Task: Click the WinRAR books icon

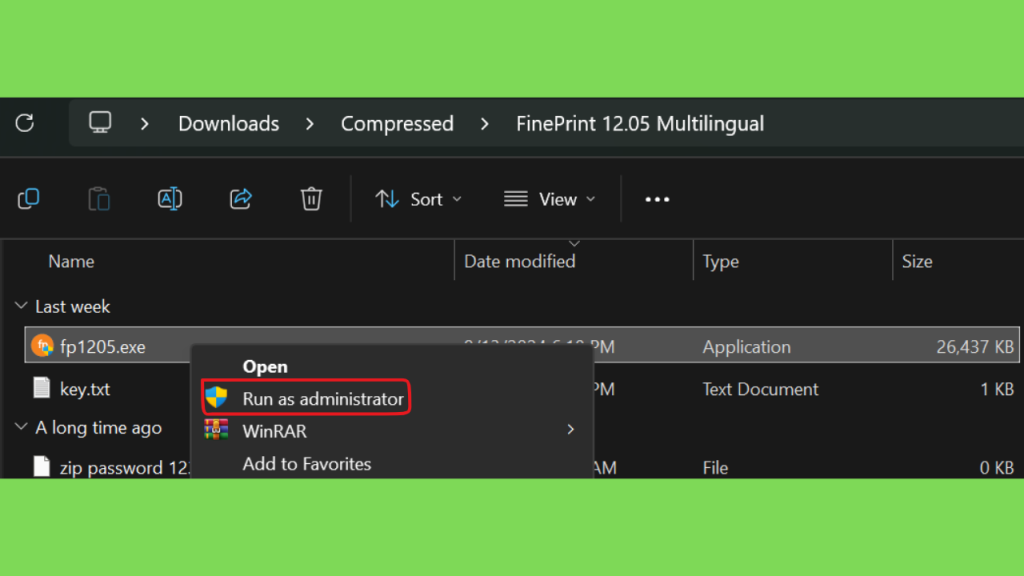Action: point(216,430)
